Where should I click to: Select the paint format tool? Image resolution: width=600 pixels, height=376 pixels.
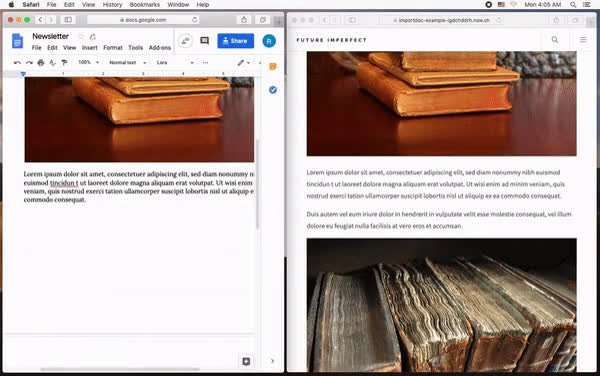pos(64,62)
